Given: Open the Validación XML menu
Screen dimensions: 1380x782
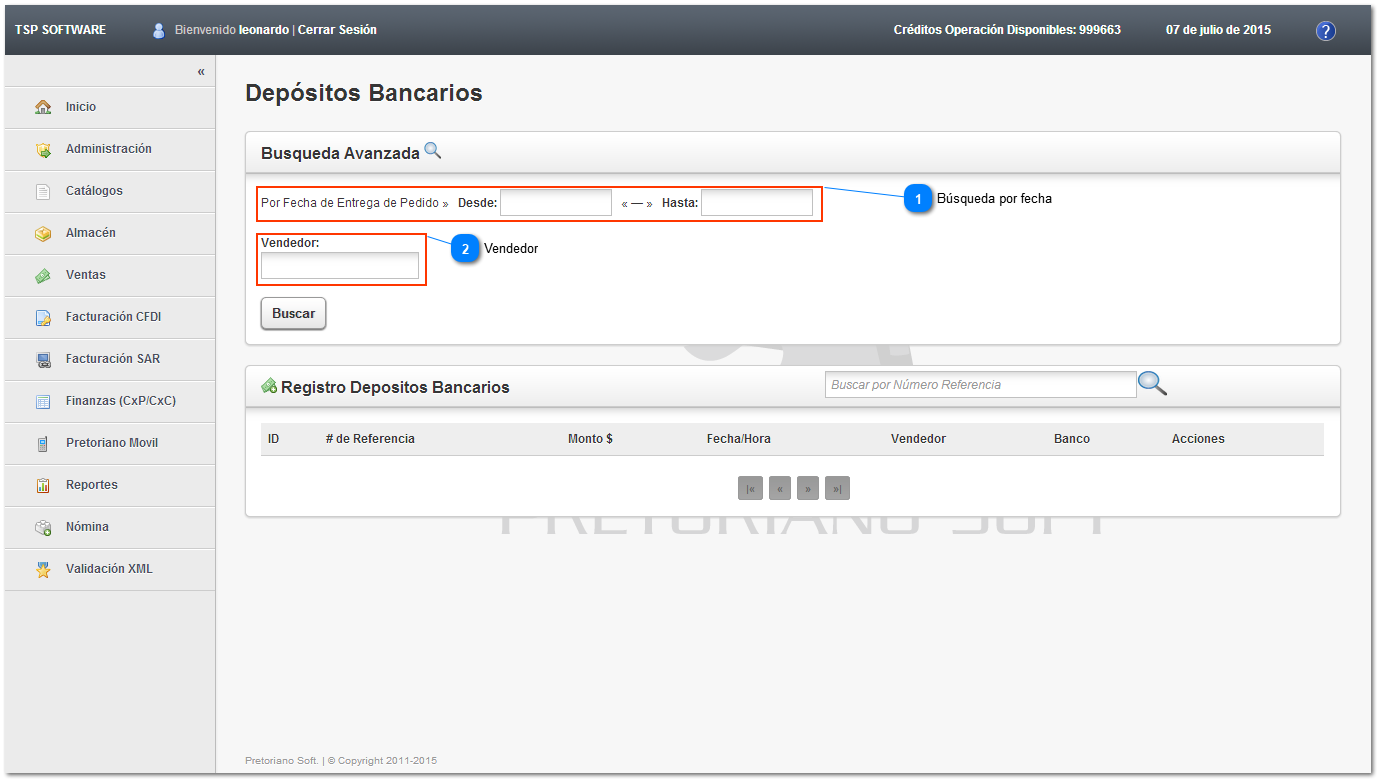Looking at the screenshot, I should [x=110, y=569].
